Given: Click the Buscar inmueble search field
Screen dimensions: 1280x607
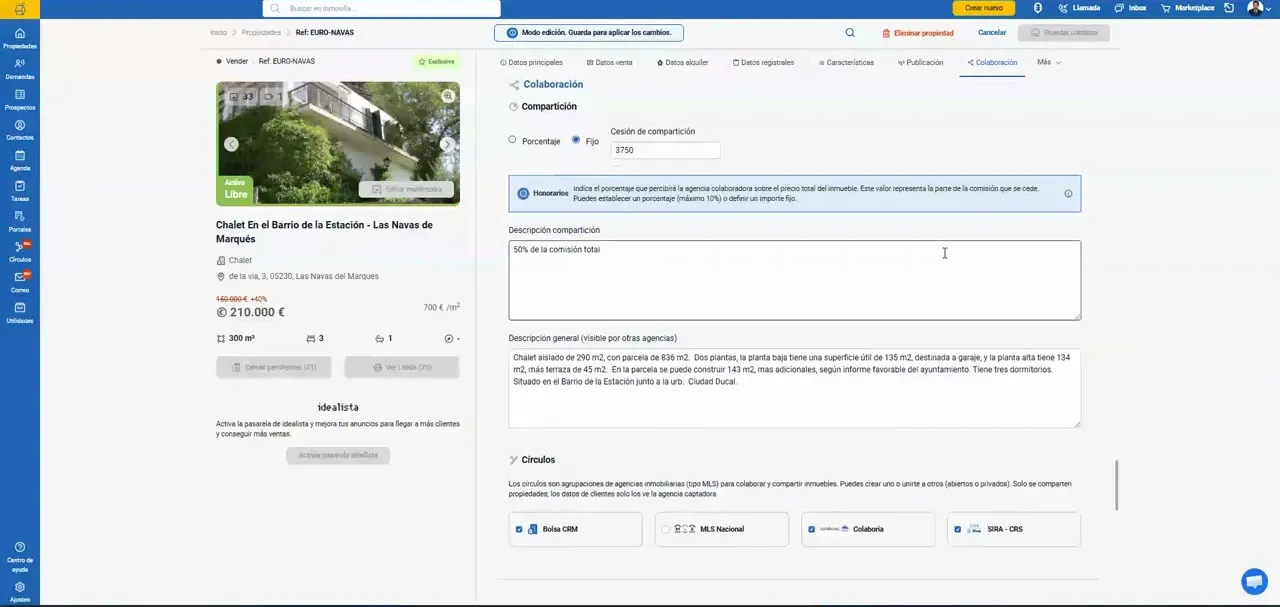Looking at the screenshot, I should [x=382, y=8].
